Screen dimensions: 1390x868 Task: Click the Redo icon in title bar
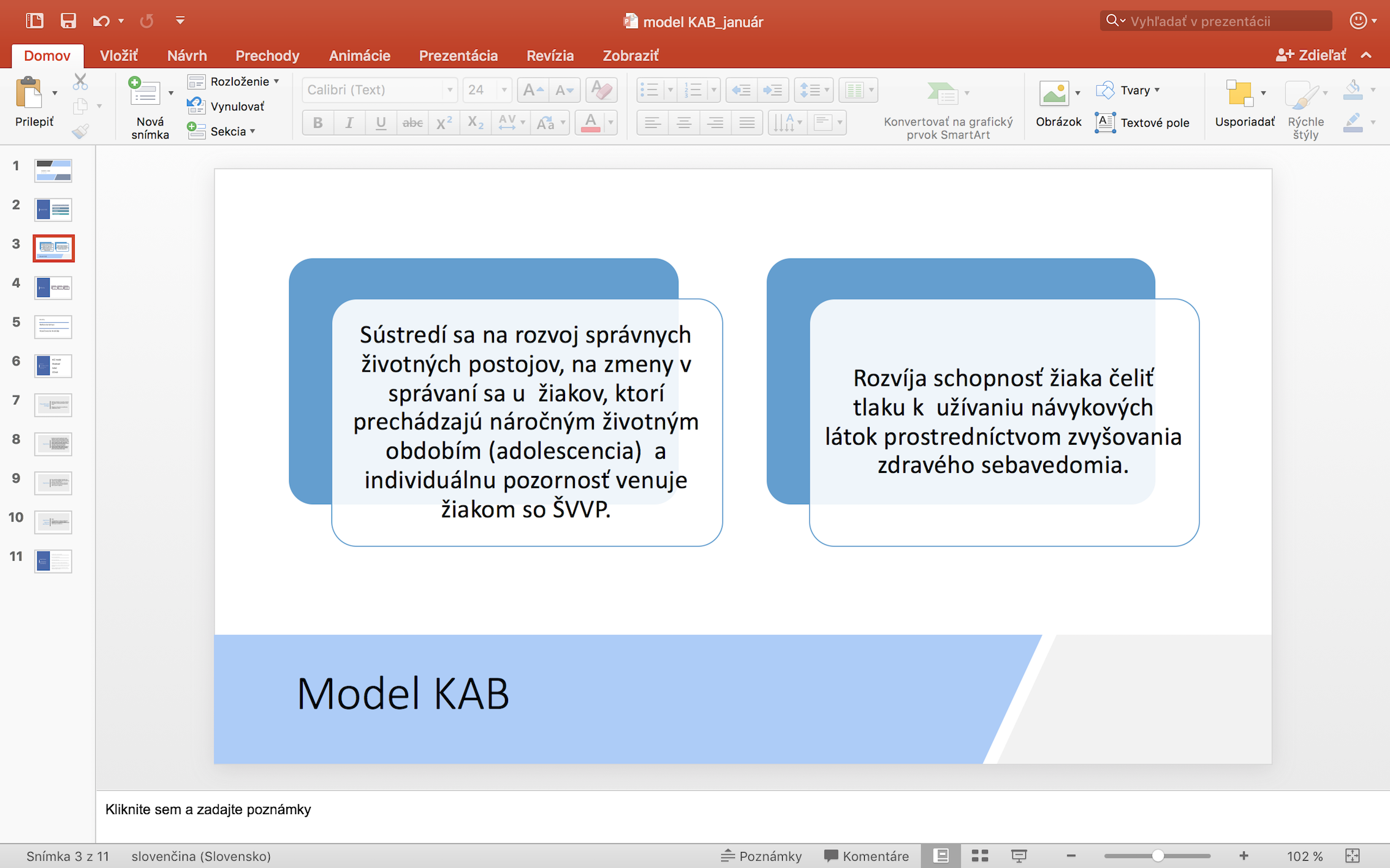pyautogui.click(x=146, y=21)
